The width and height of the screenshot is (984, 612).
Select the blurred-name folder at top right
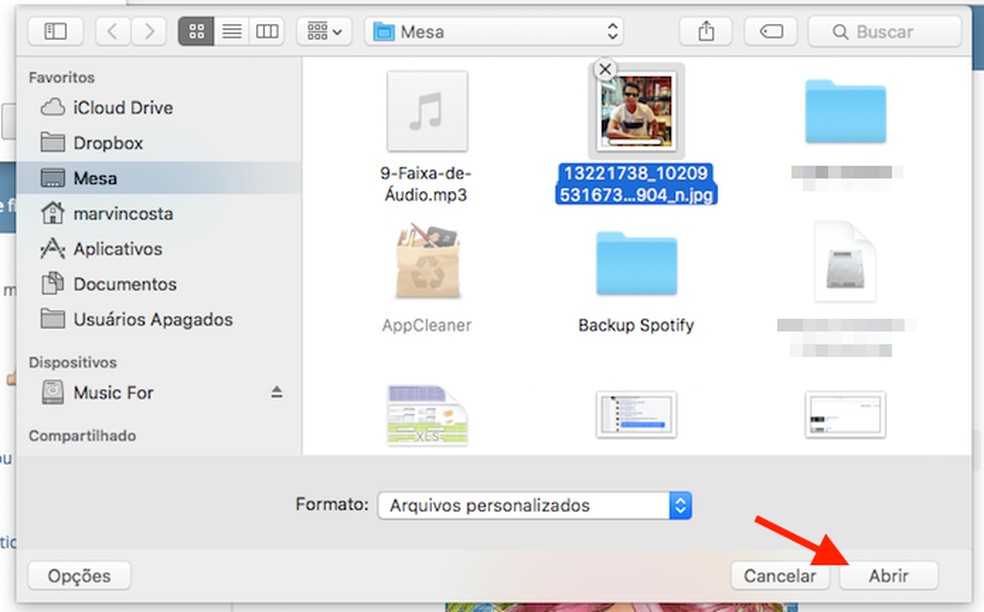[x=845, y=111]
